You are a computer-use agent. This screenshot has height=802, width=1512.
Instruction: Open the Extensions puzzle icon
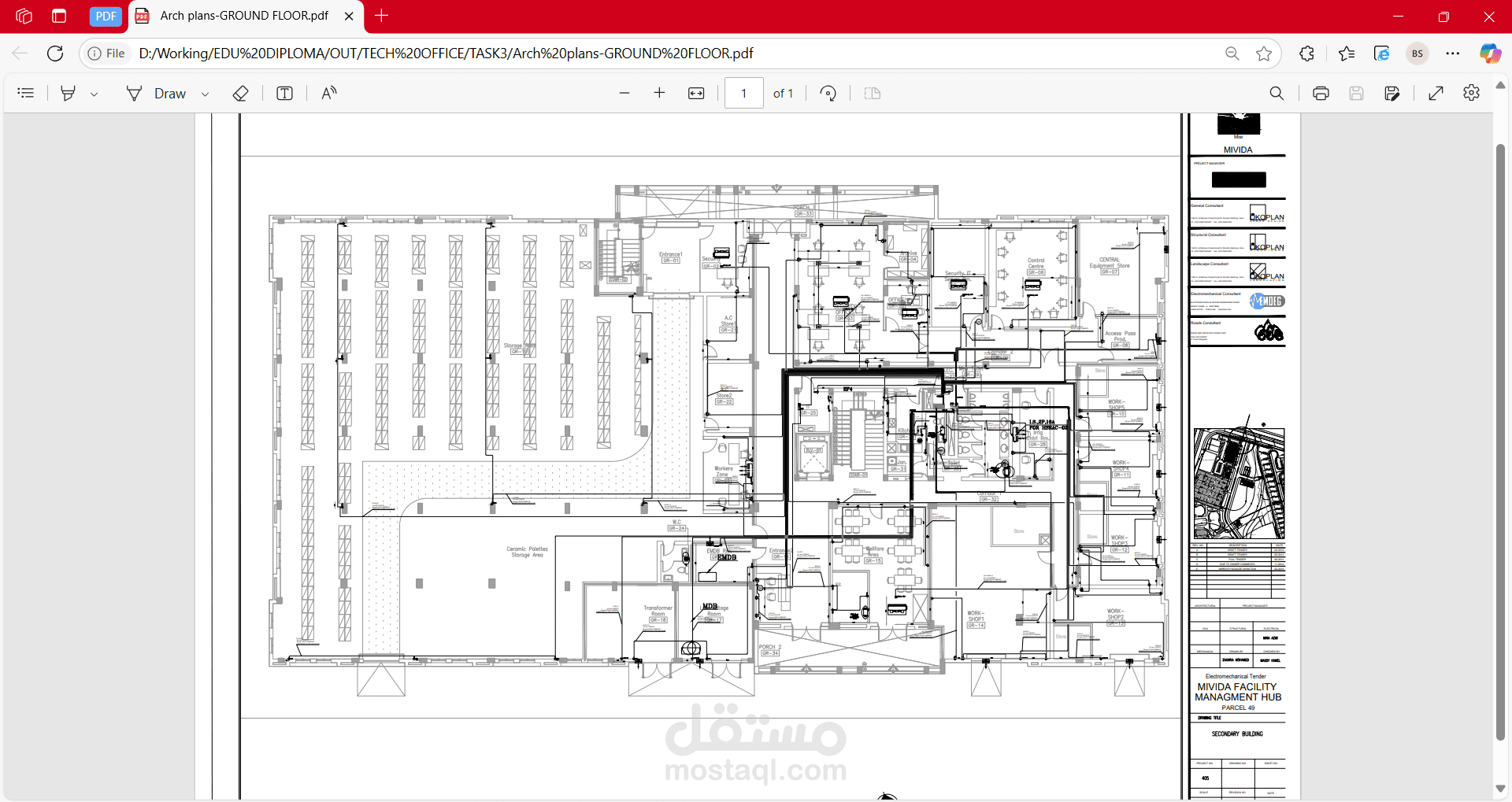point(1307,54)
